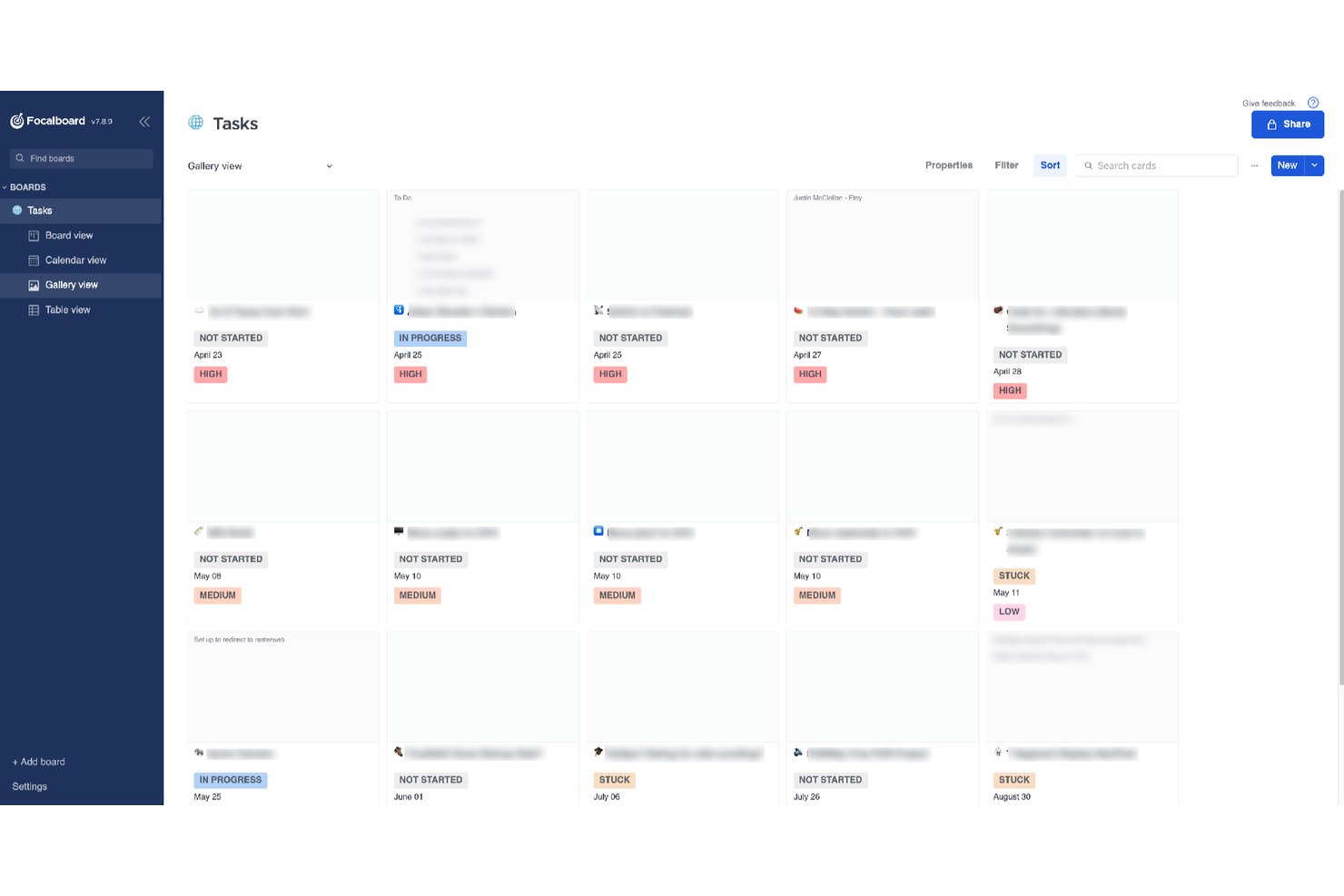The height and width of the screenshot is (896, 1344).
Task: Open the three-dot view options menu
Action: point(1254,166)
